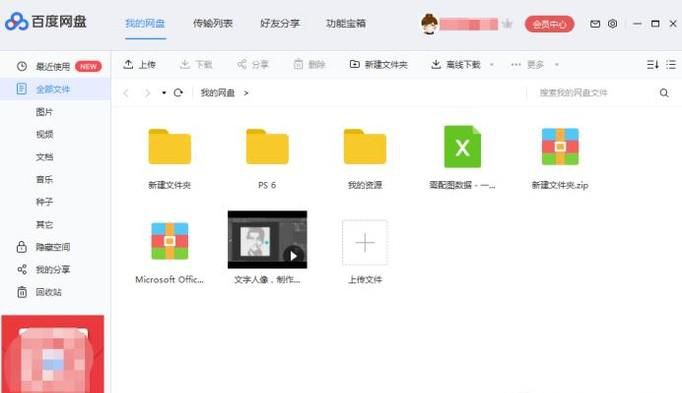Click the Baidu Netdisk cloud logo

tap(17, 21)
